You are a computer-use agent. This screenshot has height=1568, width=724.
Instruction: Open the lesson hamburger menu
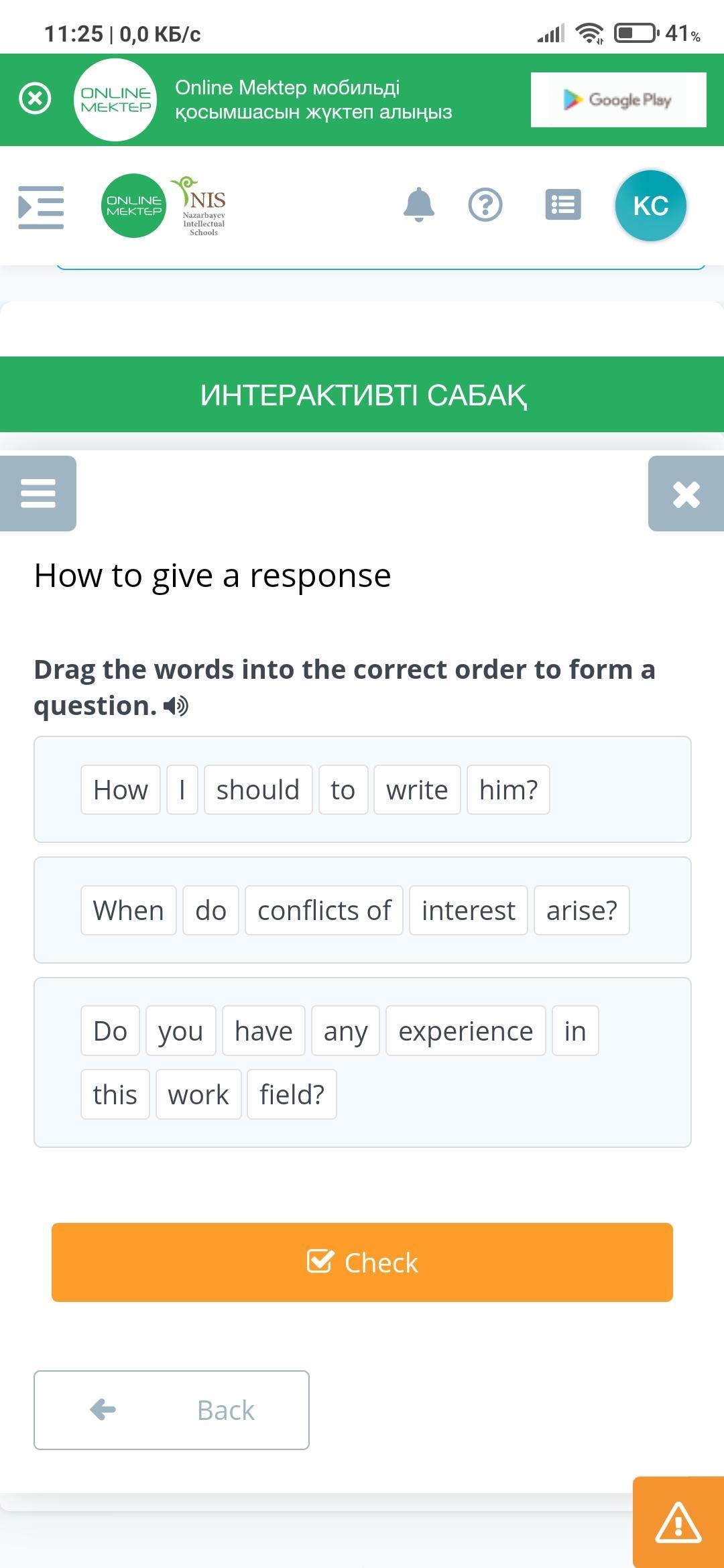tap(38, 494)
